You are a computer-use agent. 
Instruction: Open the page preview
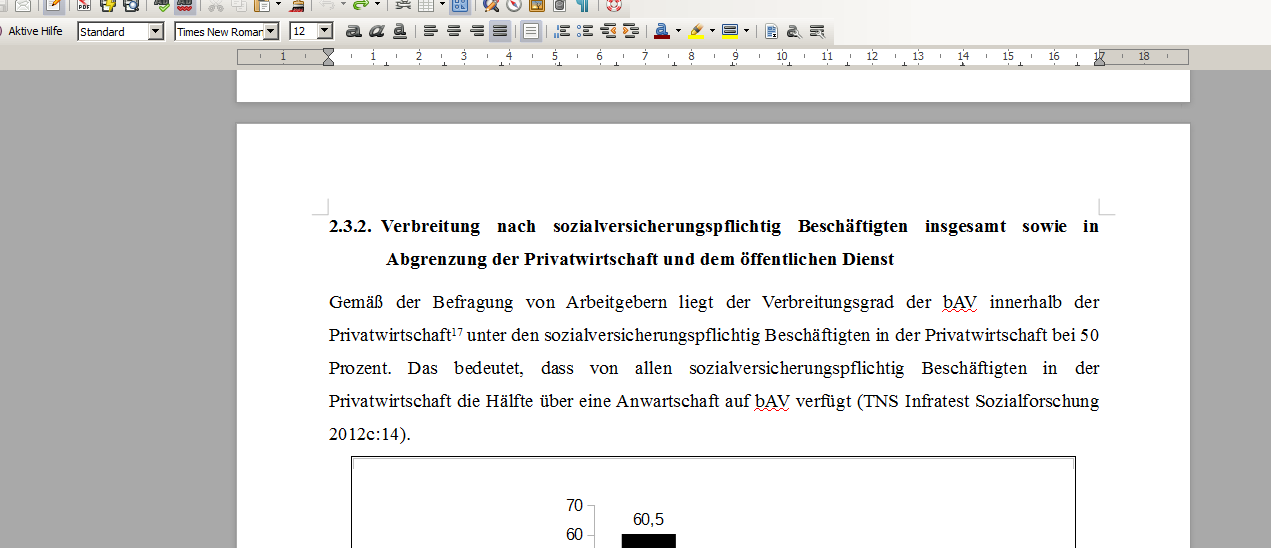pos(131,5)
